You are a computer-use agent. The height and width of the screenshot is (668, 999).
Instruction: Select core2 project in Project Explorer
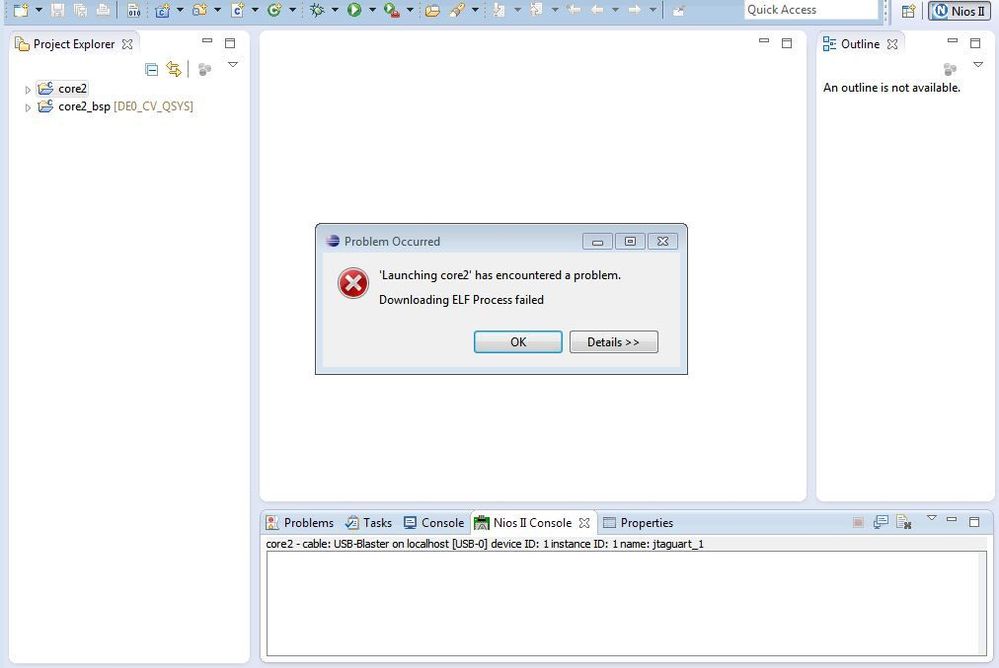[x=62, y=89]
